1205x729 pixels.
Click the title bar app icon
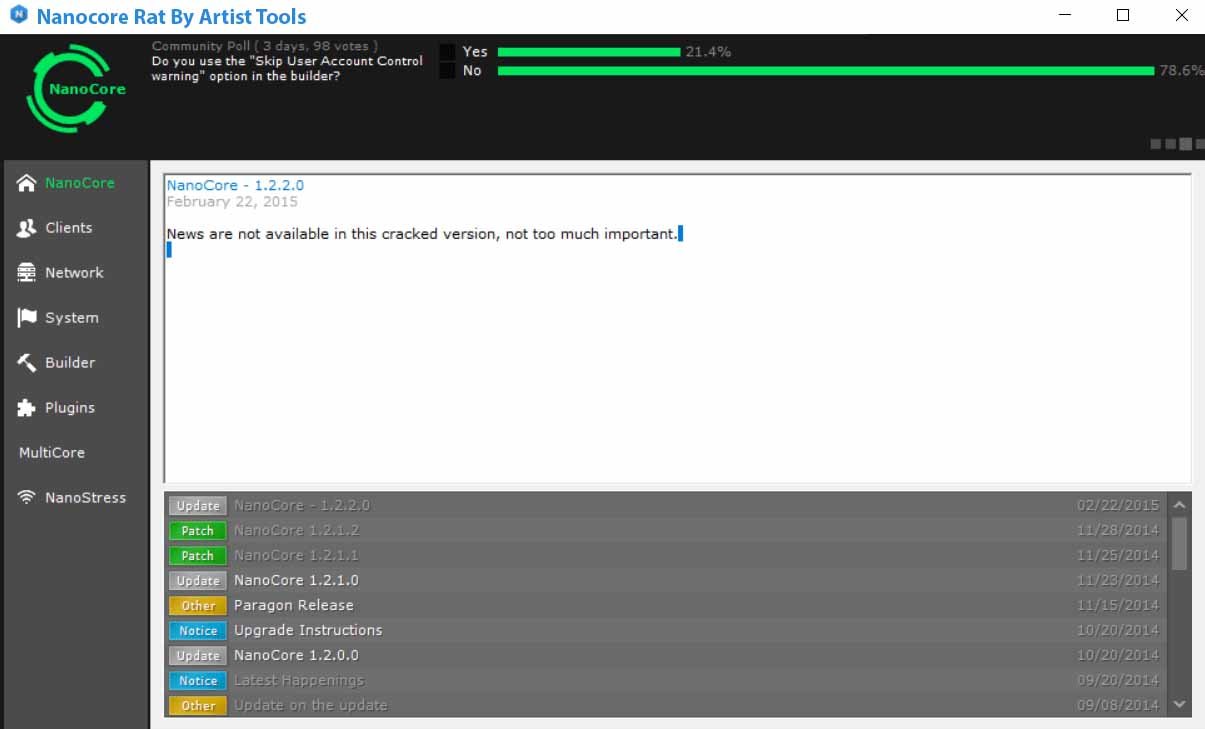pyautogui.click(x=18, y=16)
